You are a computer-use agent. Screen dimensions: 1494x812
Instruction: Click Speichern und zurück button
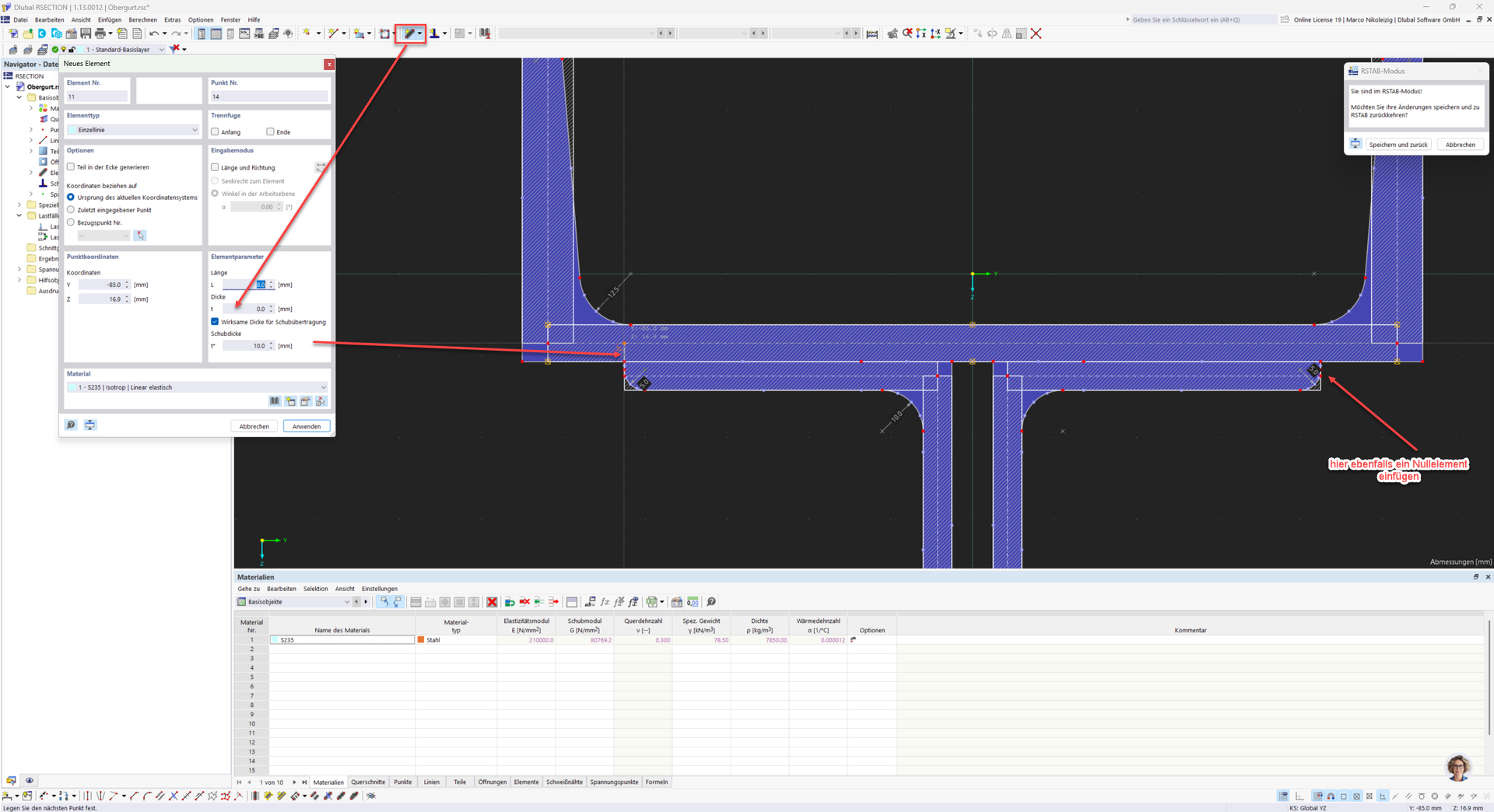click(x=1398, y=145)
